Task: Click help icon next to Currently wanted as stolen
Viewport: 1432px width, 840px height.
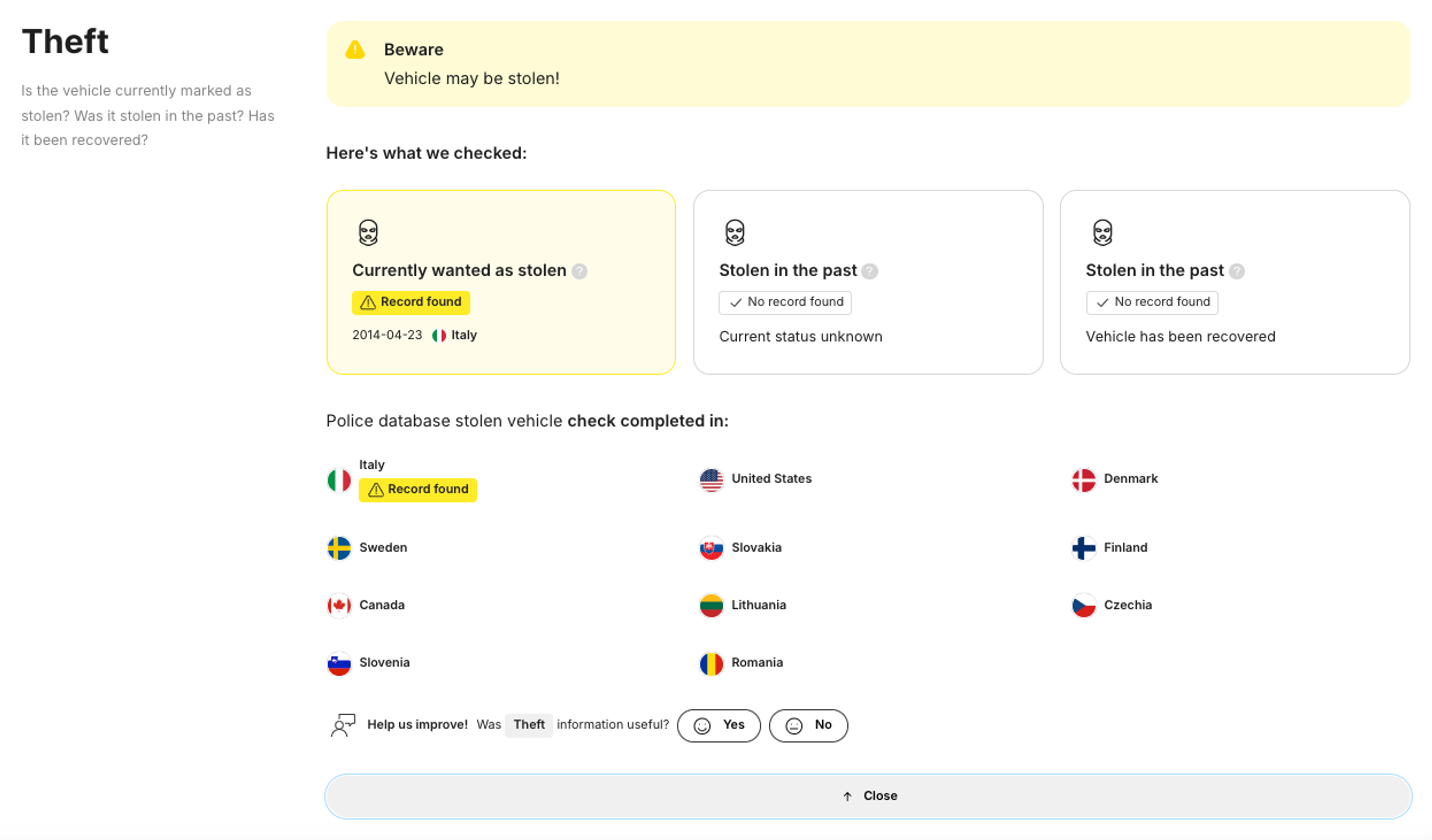Action: coord(579,271)
